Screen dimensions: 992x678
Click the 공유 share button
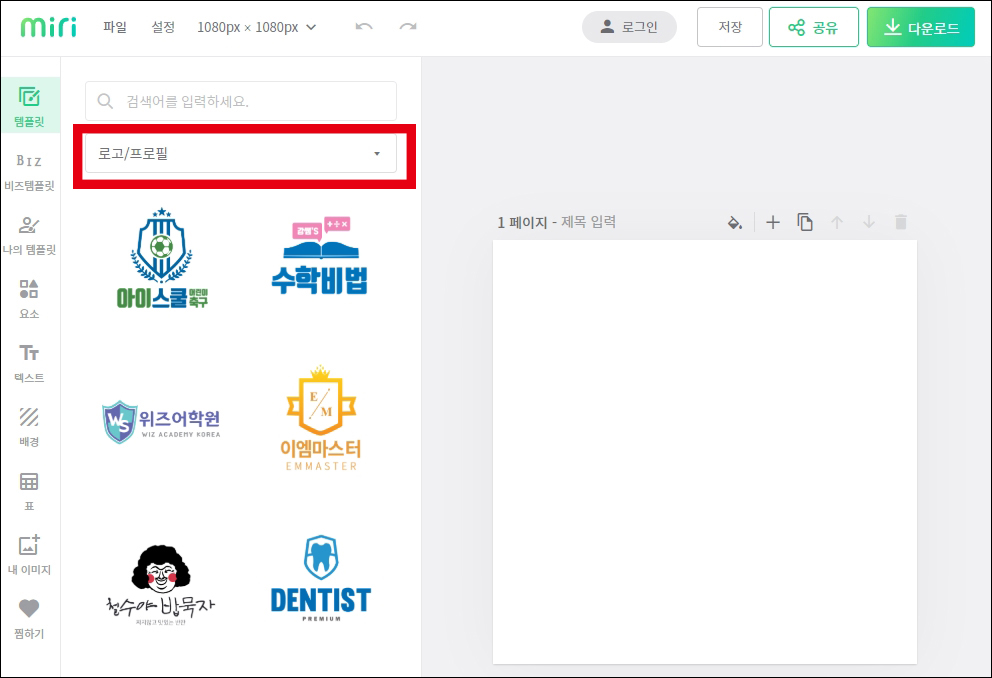coord(814,27)
